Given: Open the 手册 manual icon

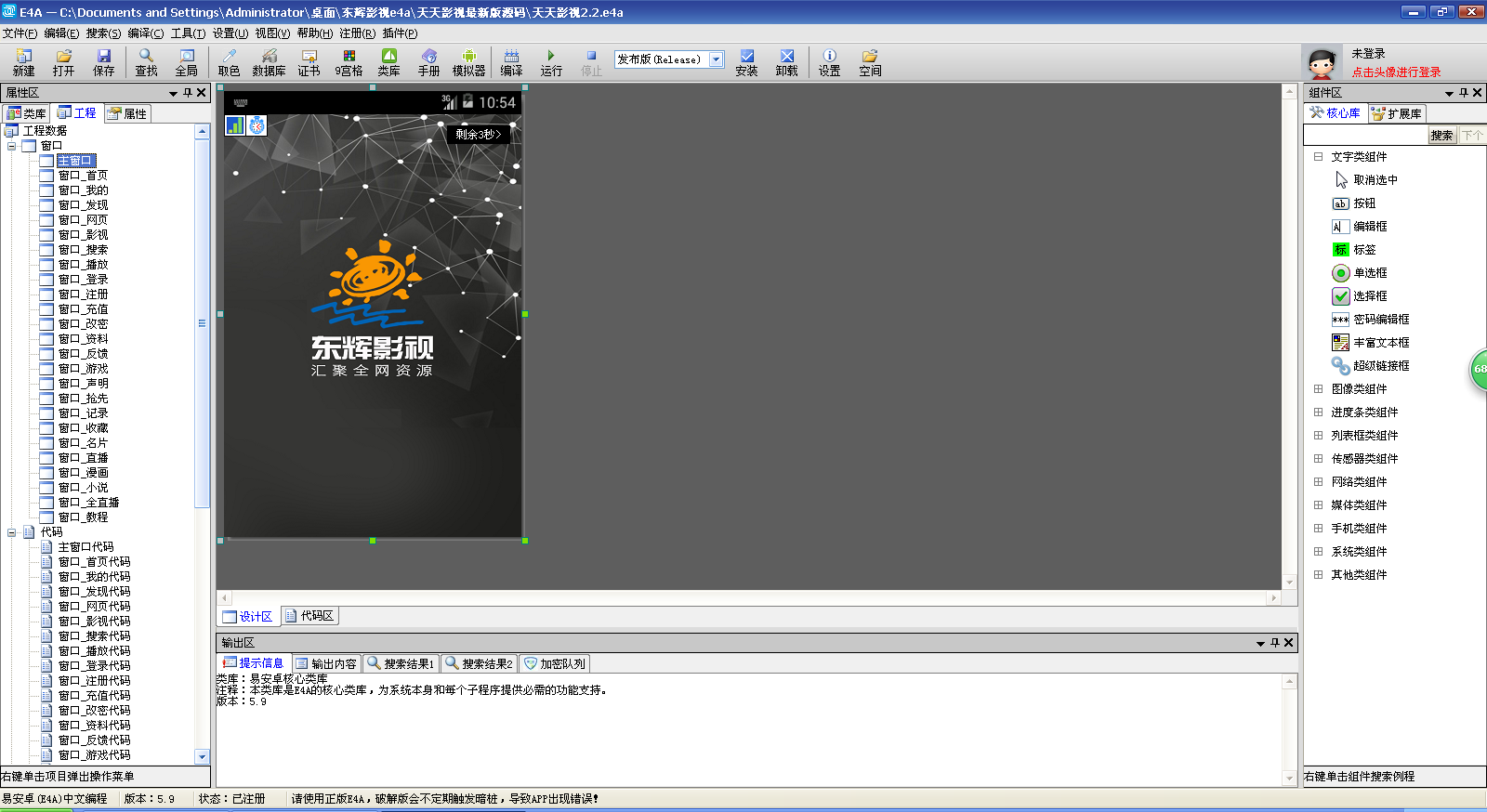Looking at the screenshot, I should [x=428, y=62].
